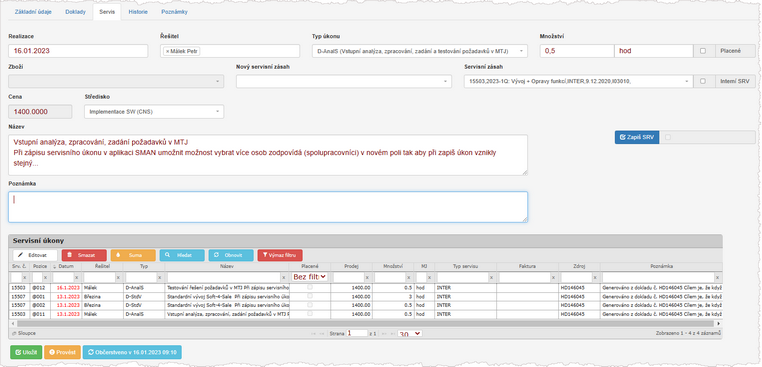762x367 pixels.
Task: Click the Název text area
Action: pyautogui.click(x=268, y=155)
